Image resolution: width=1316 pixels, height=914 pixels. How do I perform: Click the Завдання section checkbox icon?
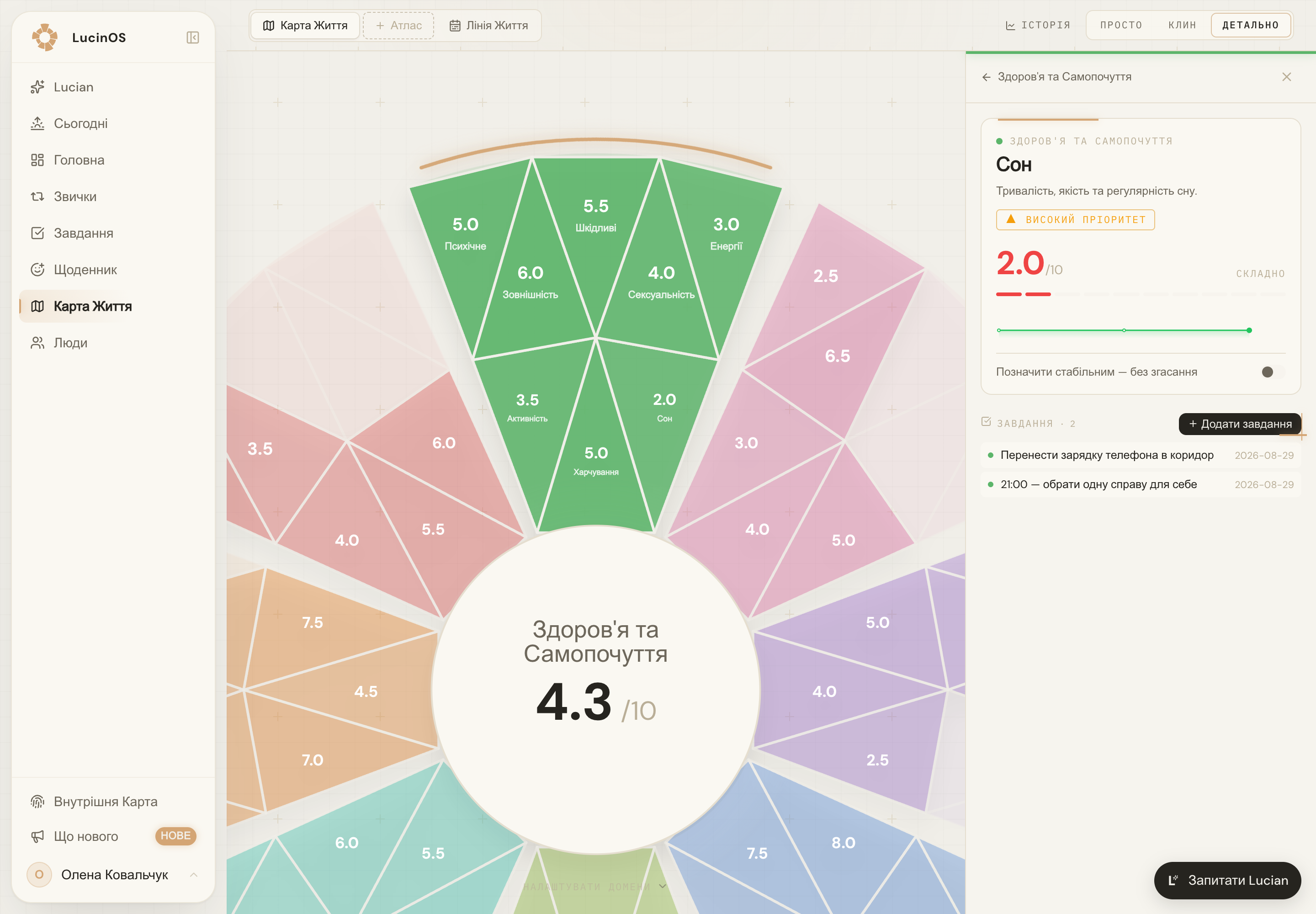pos(986,422)
